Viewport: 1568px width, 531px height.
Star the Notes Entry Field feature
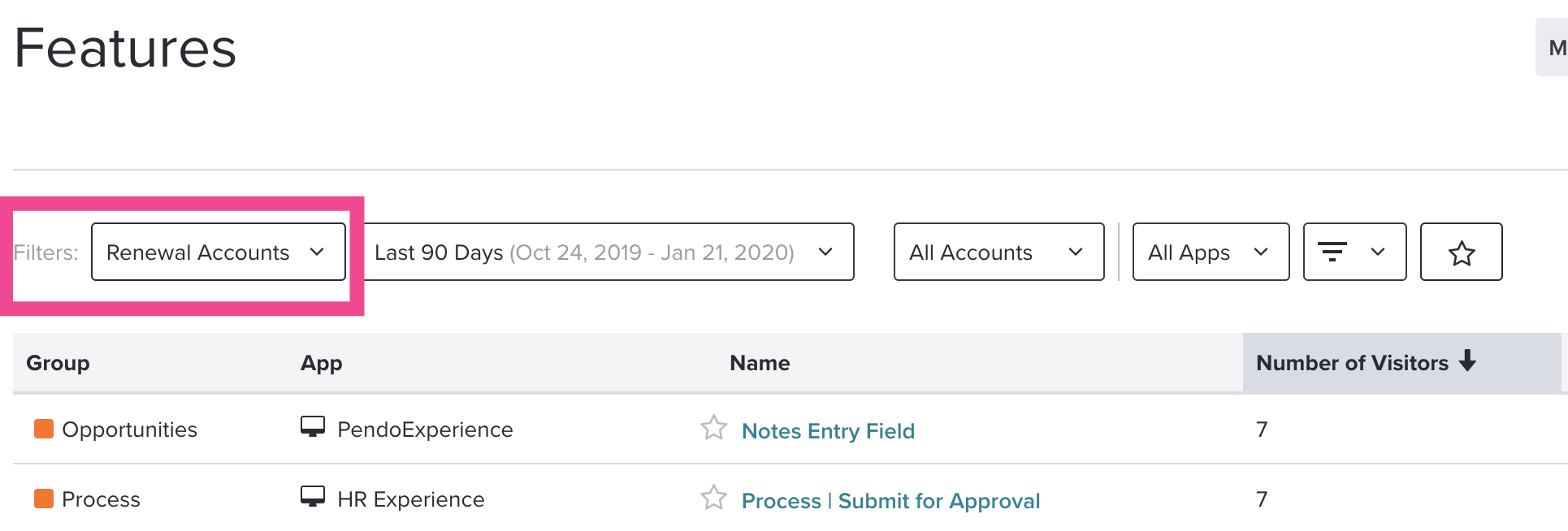[713, 428]
